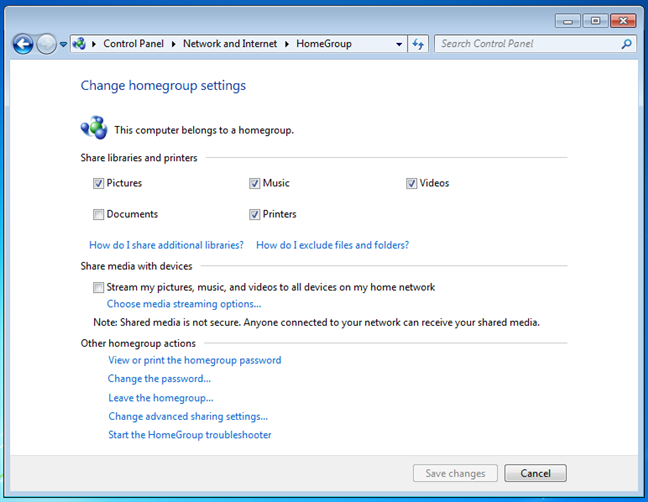The image size is (648, 502).
Task: Click the magnifier search icon
Action: pos(627,44)
